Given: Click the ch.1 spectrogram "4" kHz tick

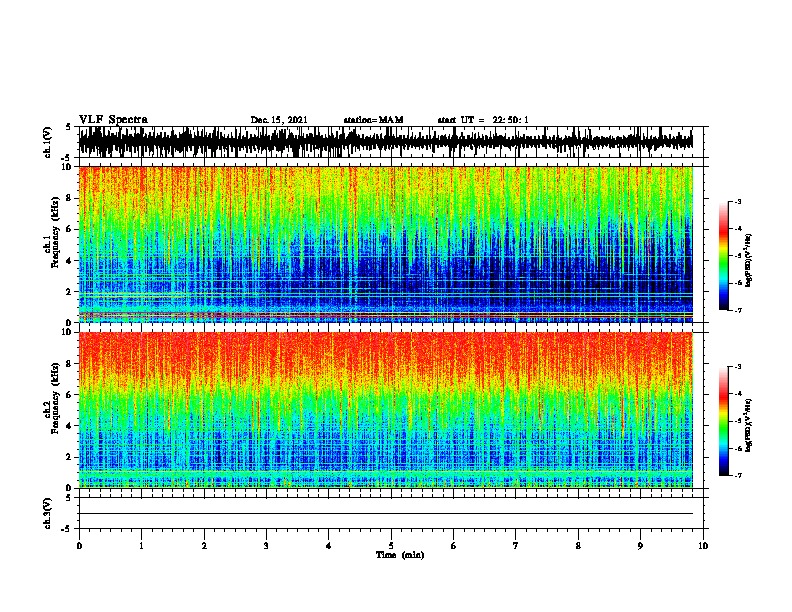Looking at the screenshot, I should [x=70, y=261].
